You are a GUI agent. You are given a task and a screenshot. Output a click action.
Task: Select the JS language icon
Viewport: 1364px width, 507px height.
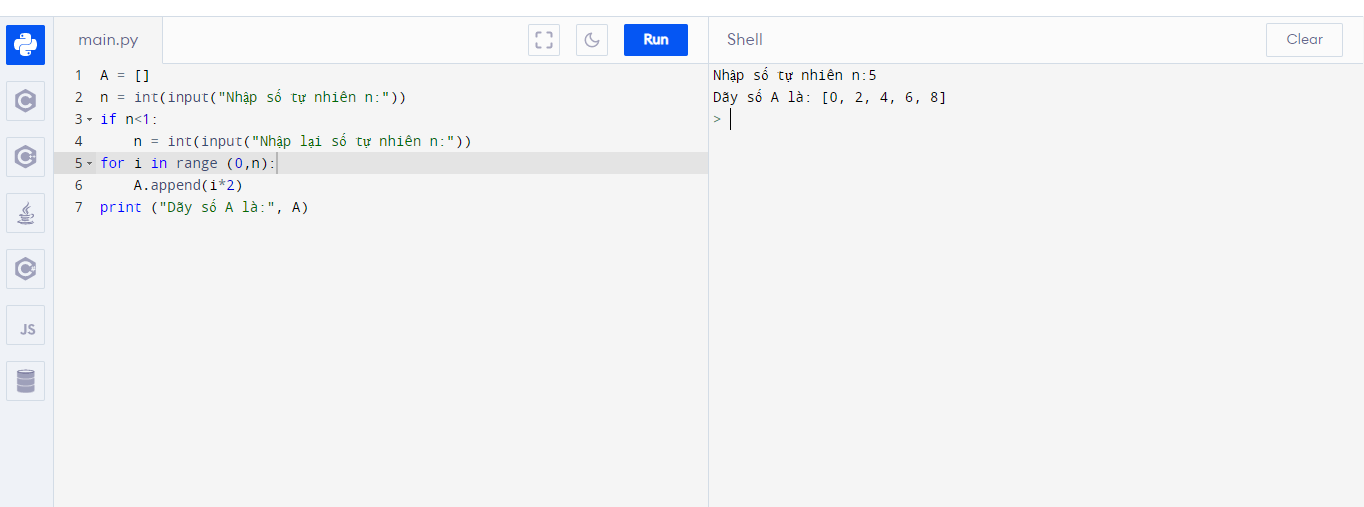point(26,325)
